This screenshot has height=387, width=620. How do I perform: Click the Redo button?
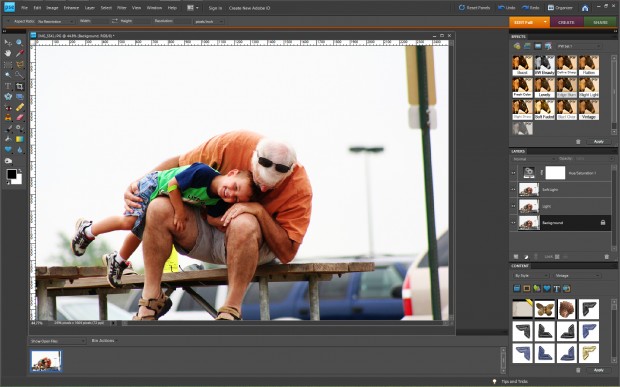531,8
